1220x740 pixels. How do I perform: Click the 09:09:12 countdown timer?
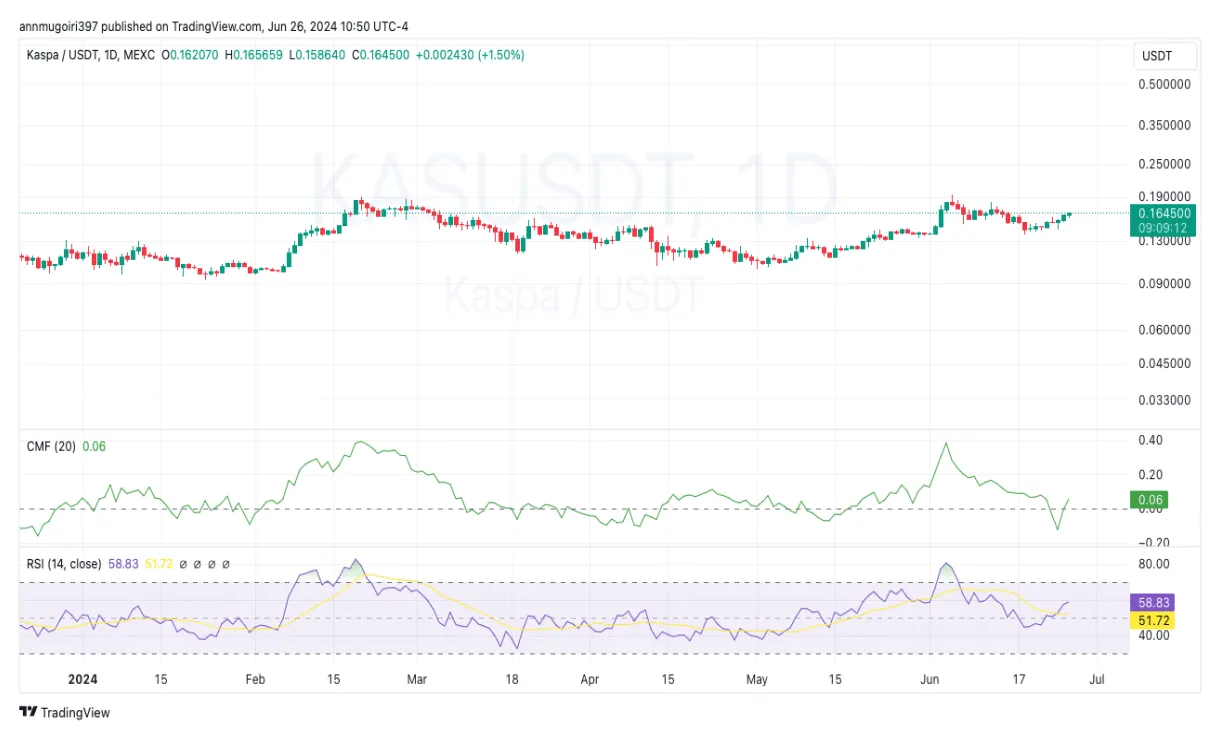point(1163,228)
